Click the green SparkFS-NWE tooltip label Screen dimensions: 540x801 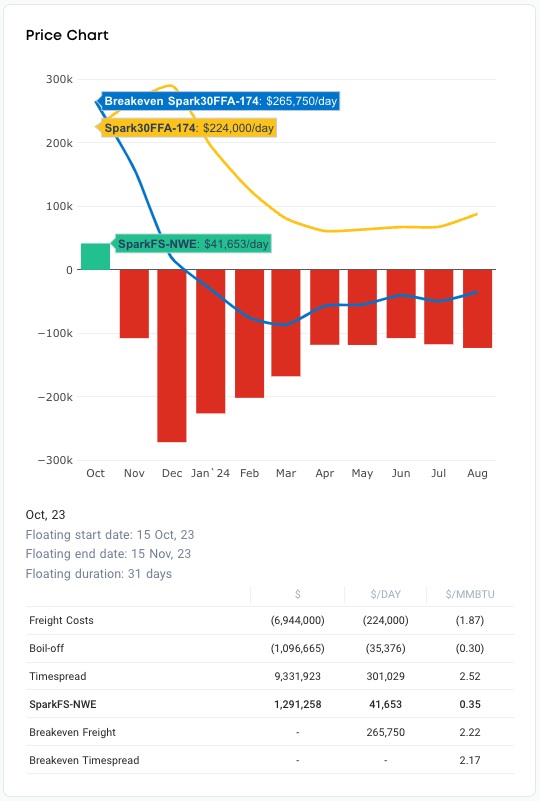click(192, 244)
